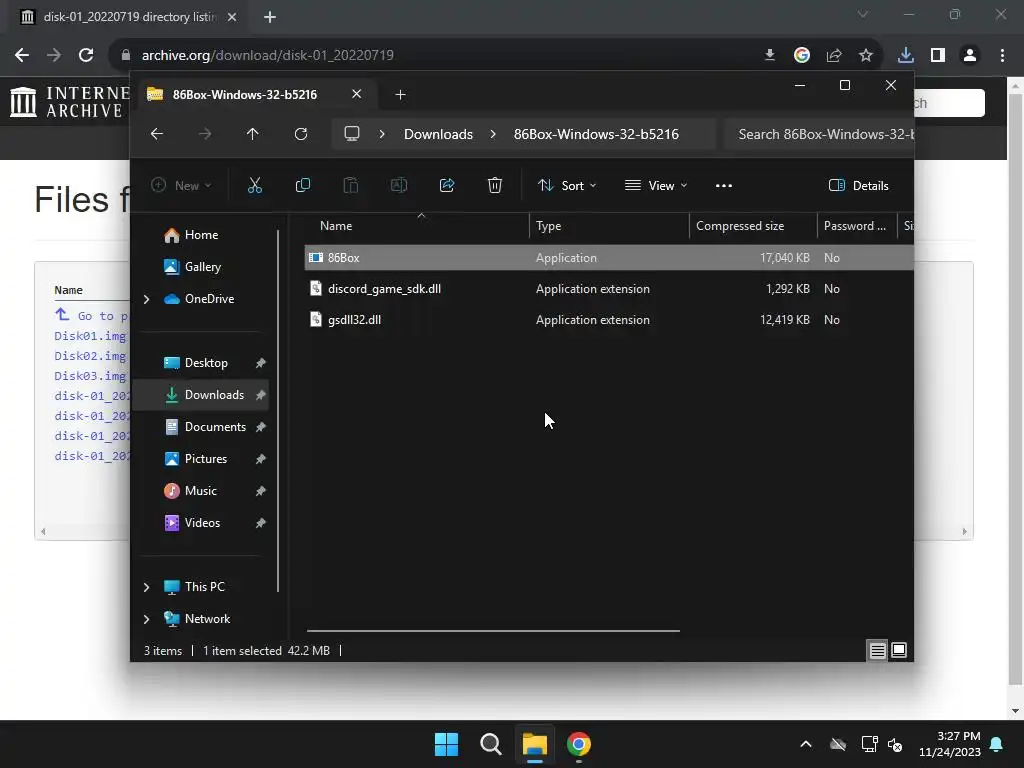Open Videos in the navigation pane

tap(202, 523)
